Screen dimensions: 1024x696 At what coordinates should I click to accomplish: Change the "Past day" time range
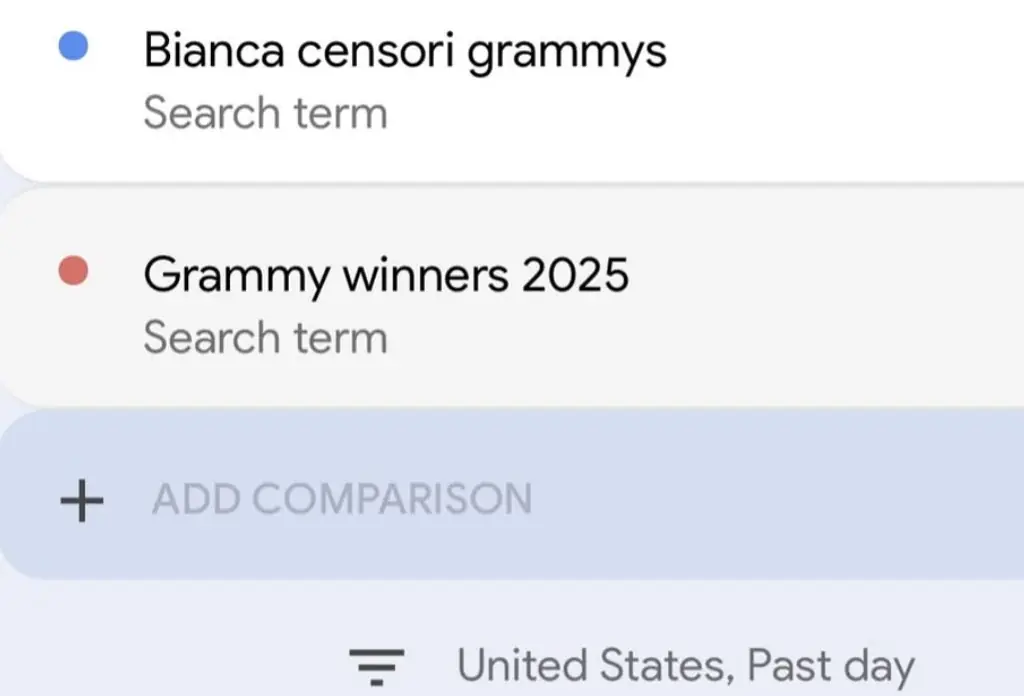[831, 666]
